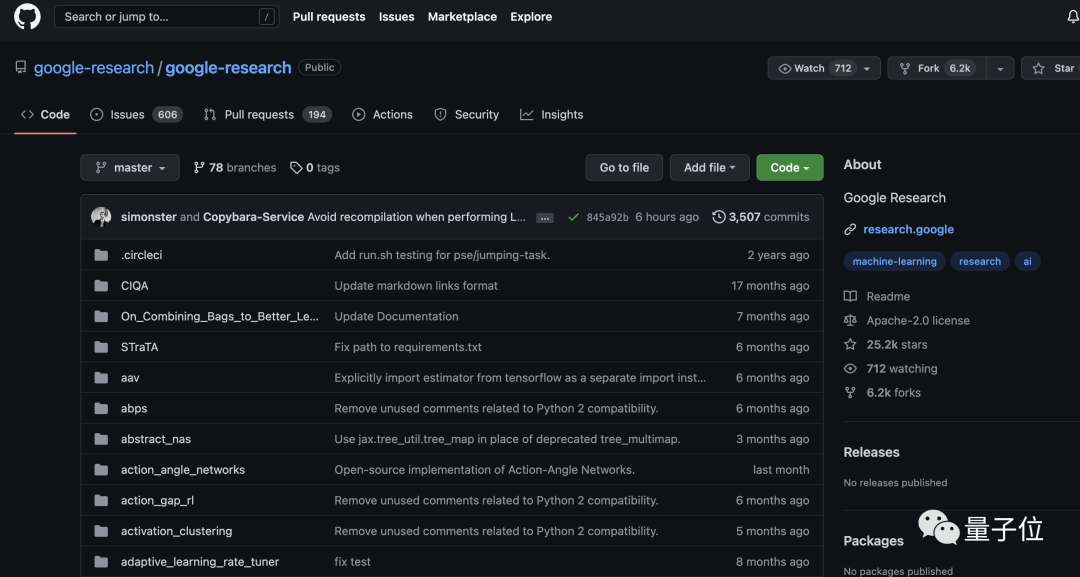Click the green commit status checkmark
Image resolution: width=1080 pixels, height=577 pixels.
(x=573, y=217)
